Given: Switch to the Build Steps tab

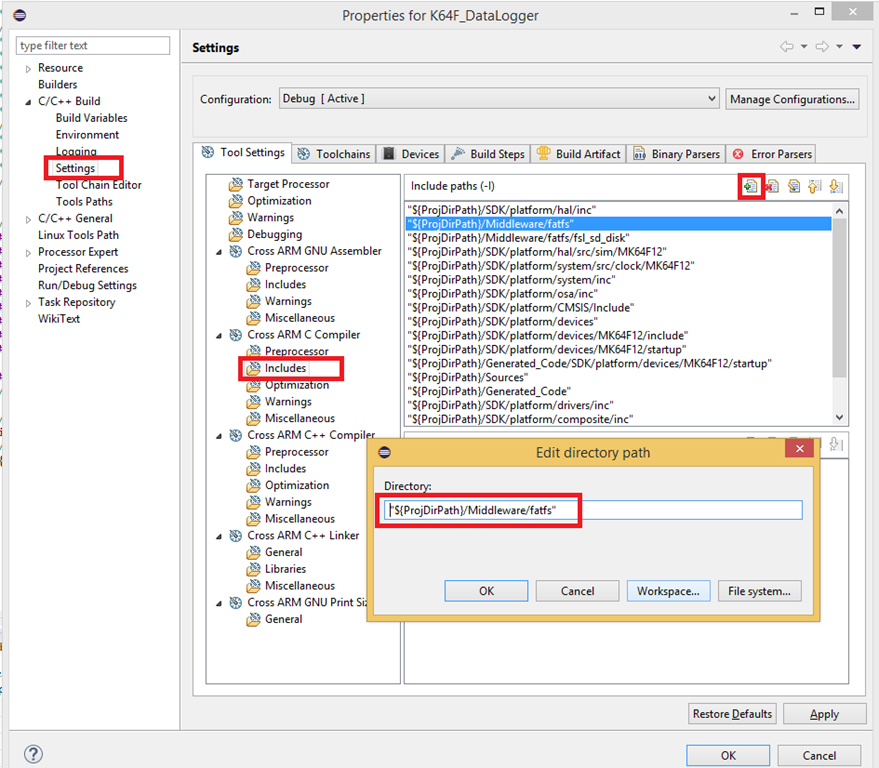Looking at the screenshot, I should (488, 154).
